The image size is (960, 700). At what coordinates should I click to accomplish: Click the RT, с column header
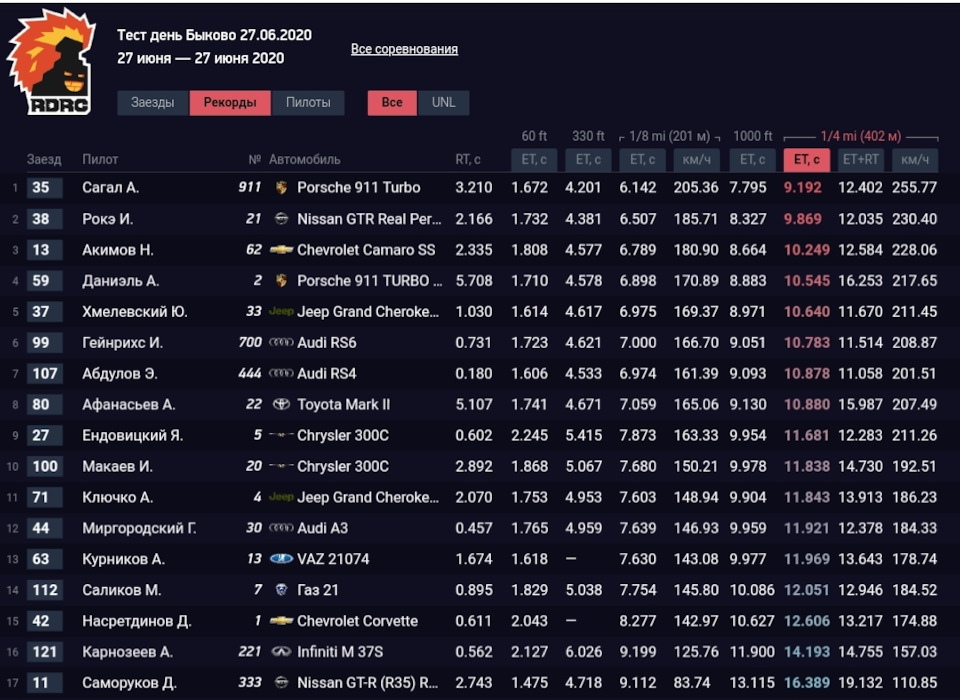[468, 160]
